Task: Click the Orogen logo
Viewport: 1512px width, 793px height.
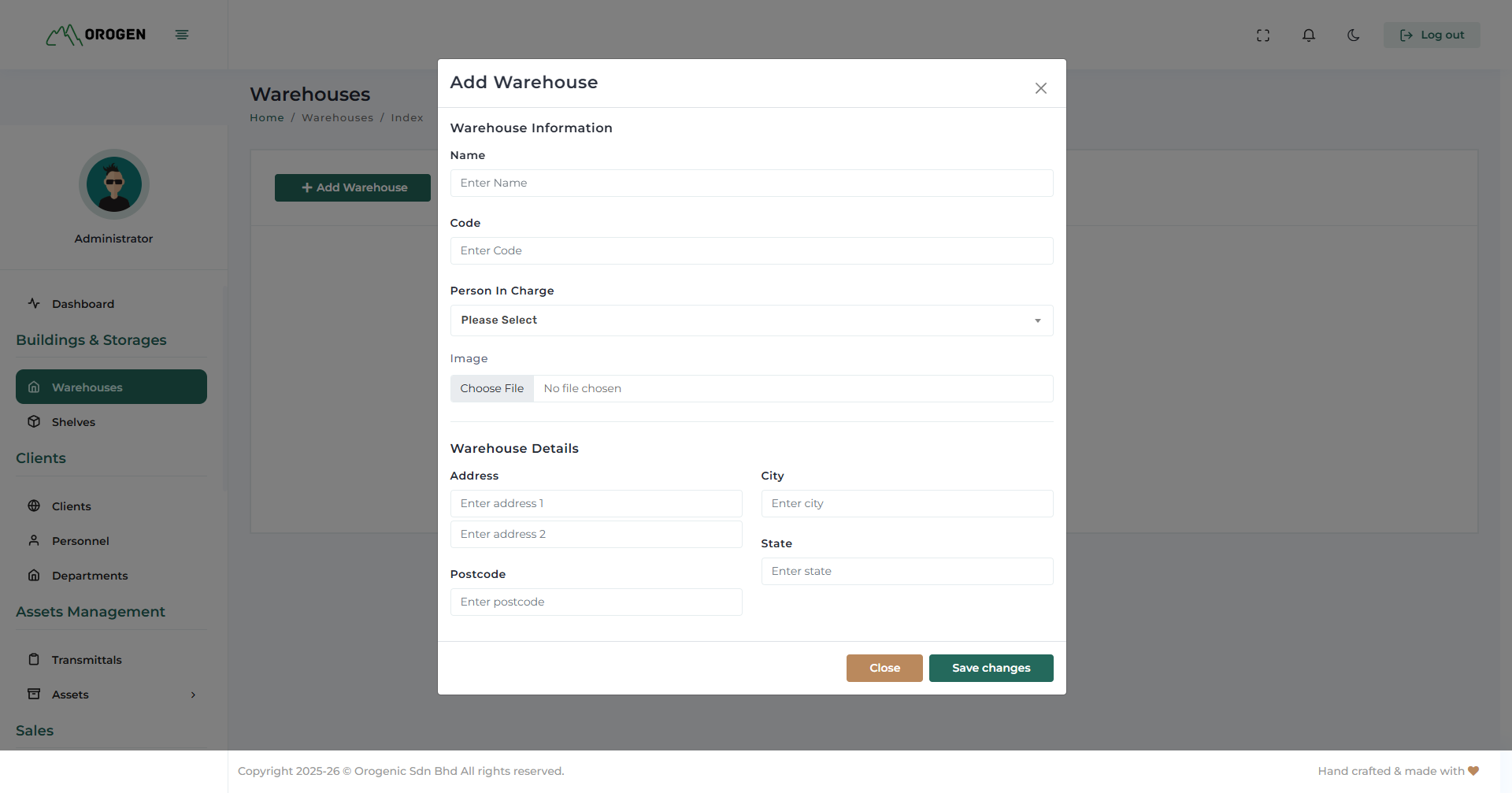Action: (x=96, y=35)
